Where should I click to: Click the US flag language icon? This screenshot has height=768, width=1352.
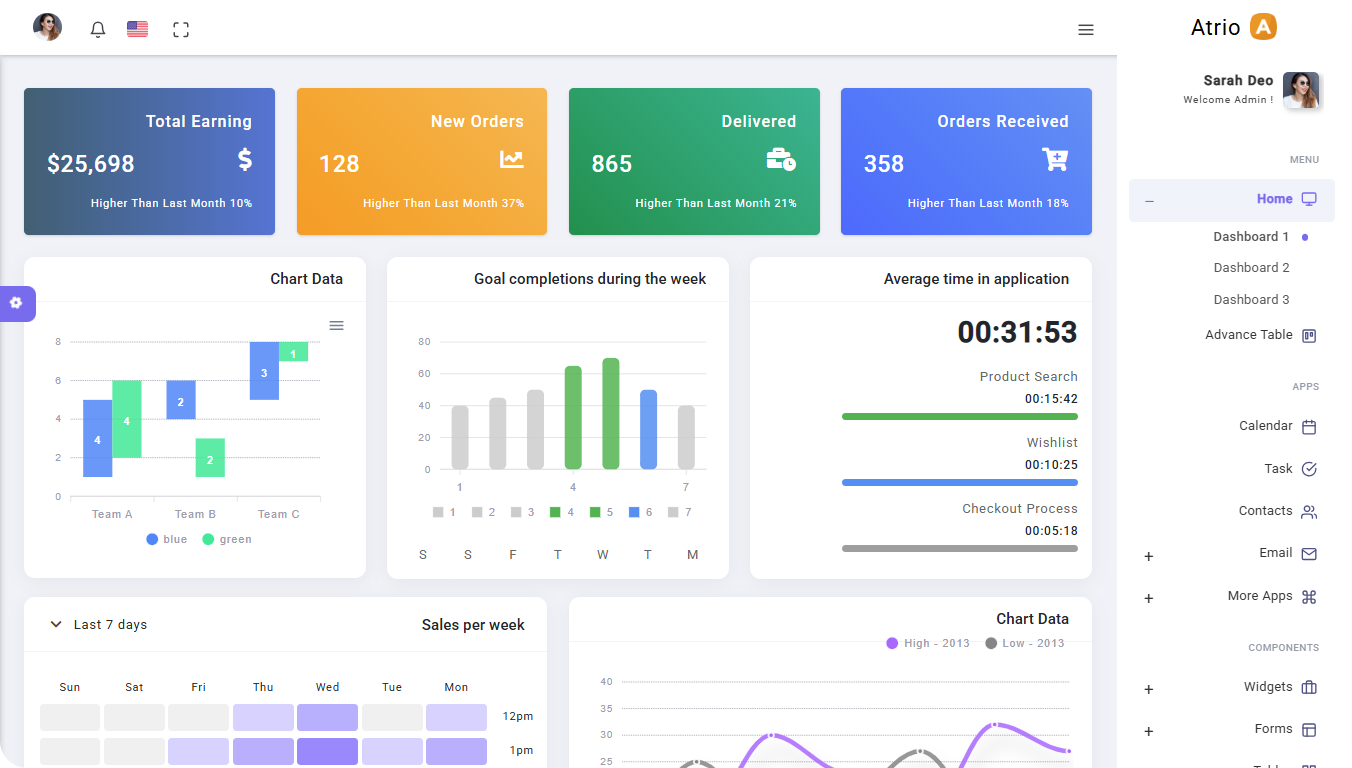click(138, 30)
